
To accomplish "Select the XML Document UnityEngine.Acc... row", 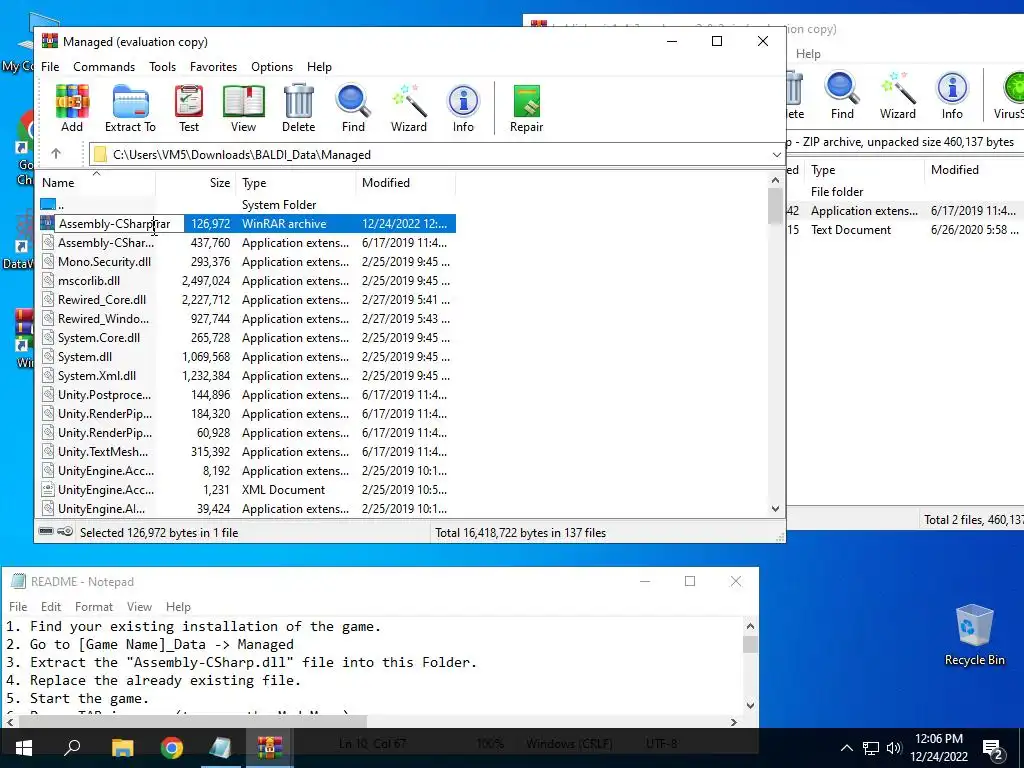I will click(248, 490).
